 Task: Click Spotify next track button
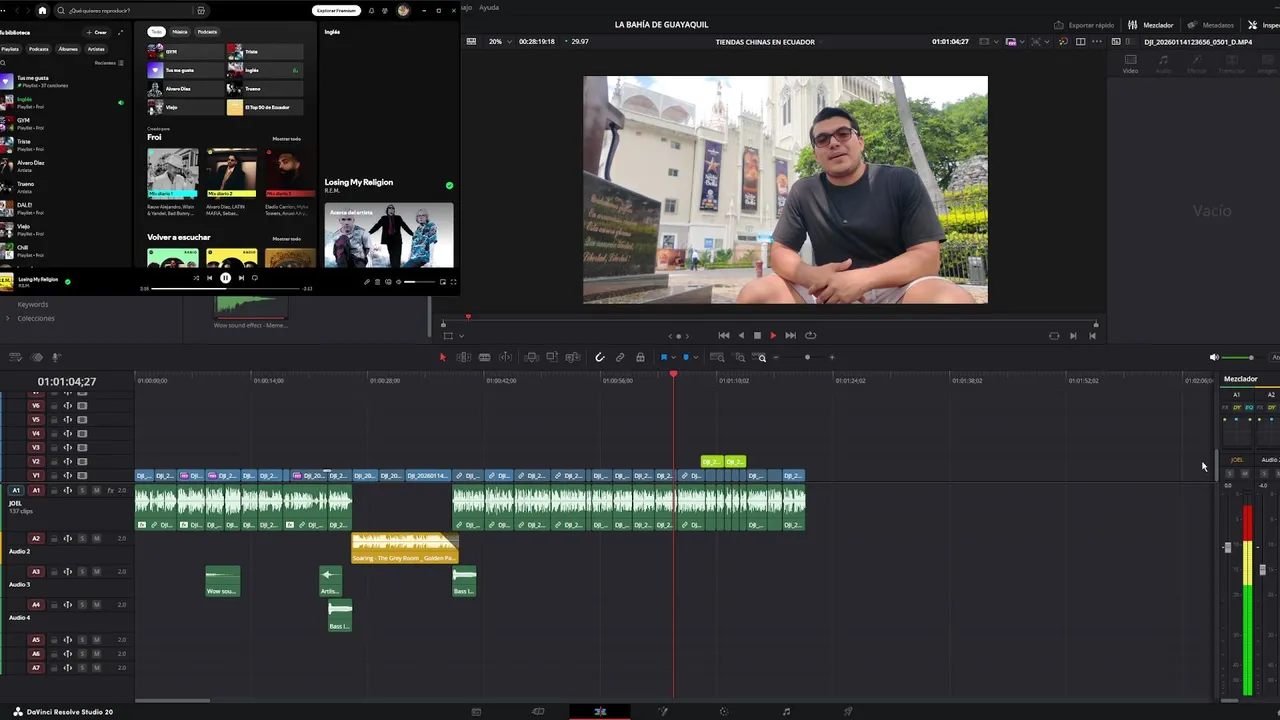tap(241, 278)
